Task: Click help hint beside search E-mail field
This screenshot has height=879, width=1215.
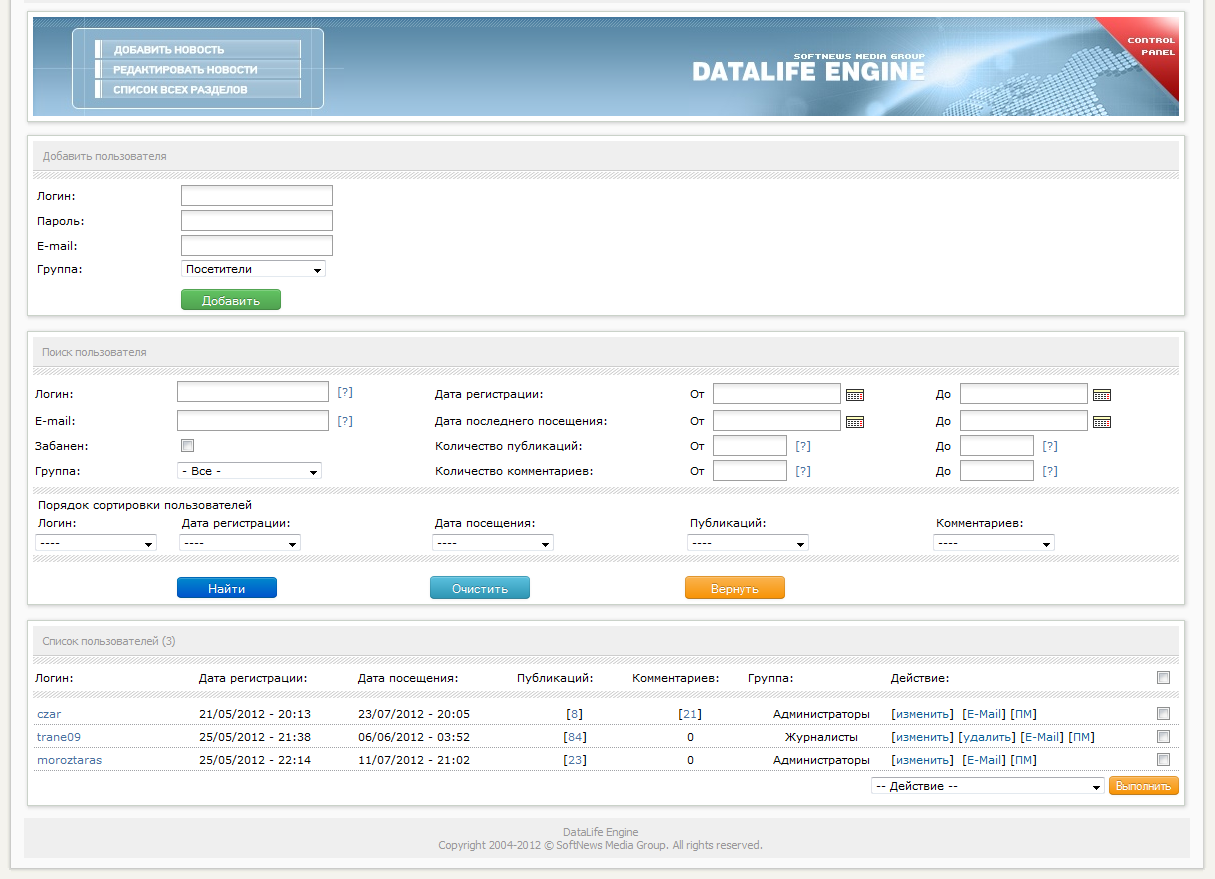Action: pyautogui.click(x=345, y=421)
